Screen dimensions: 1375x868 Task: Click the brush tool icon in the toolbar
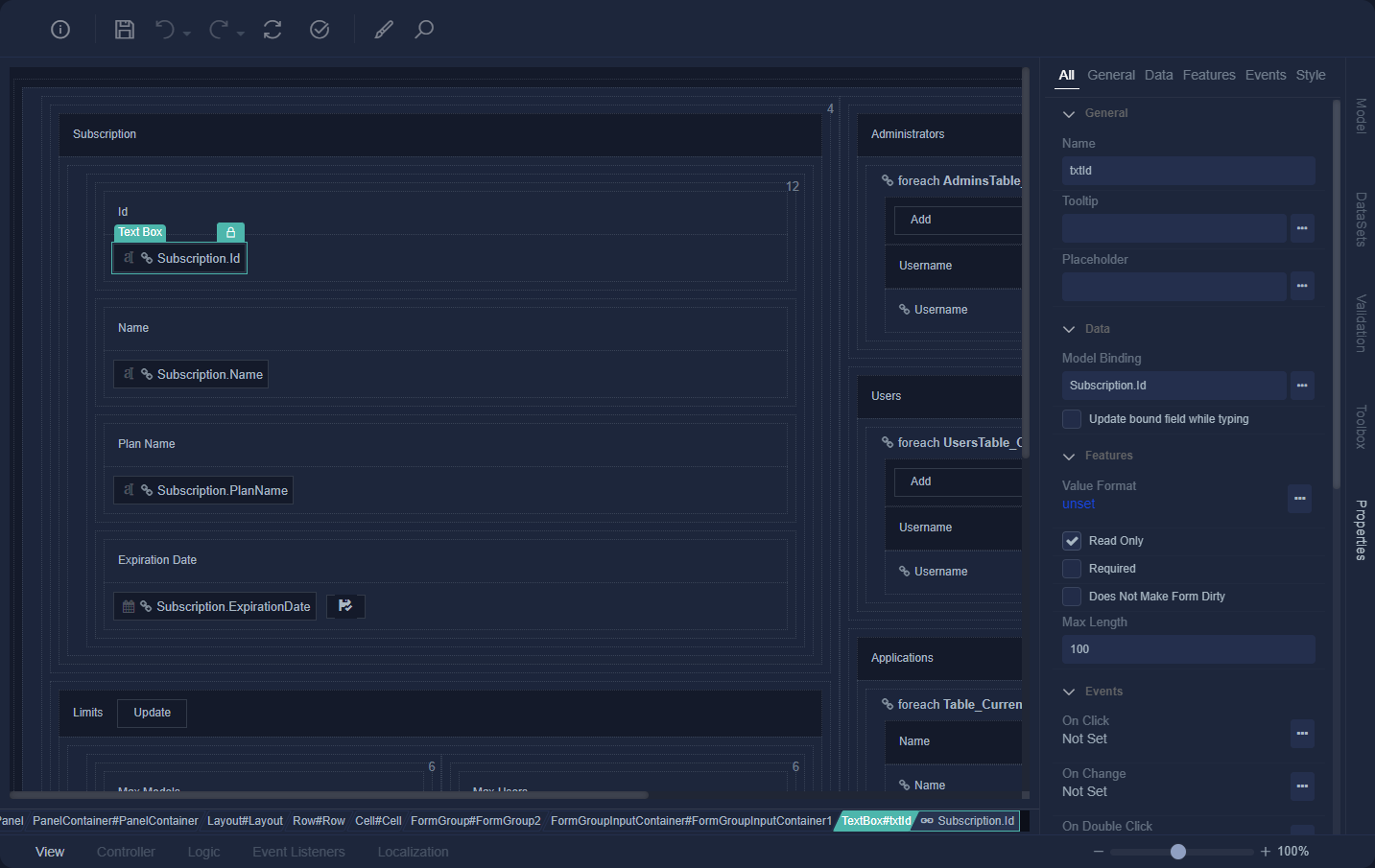click(384, 30)
